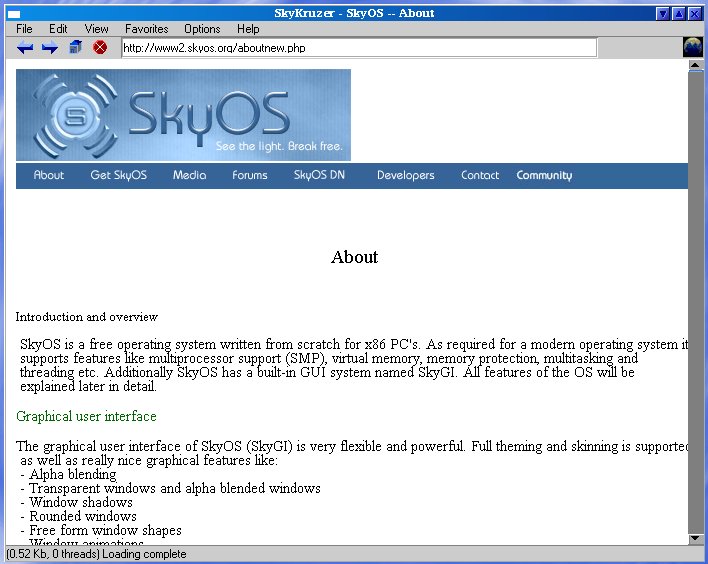Go back with the left arrow icon
The height and width of the screenshot is (564, 708).
(x=25, y=47)
